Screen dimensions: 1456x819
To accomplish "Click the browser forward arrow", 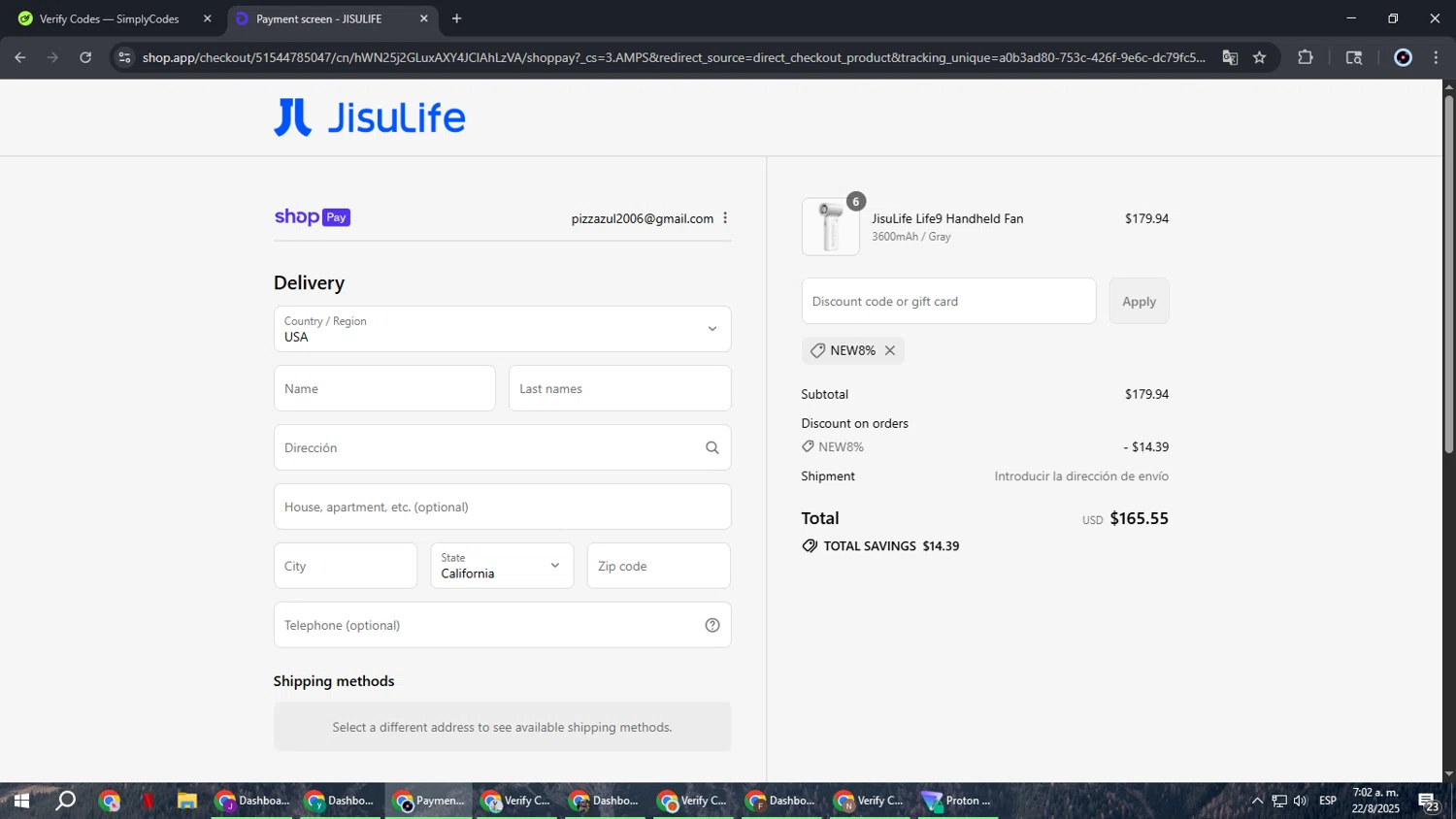I will pos(52,57).
